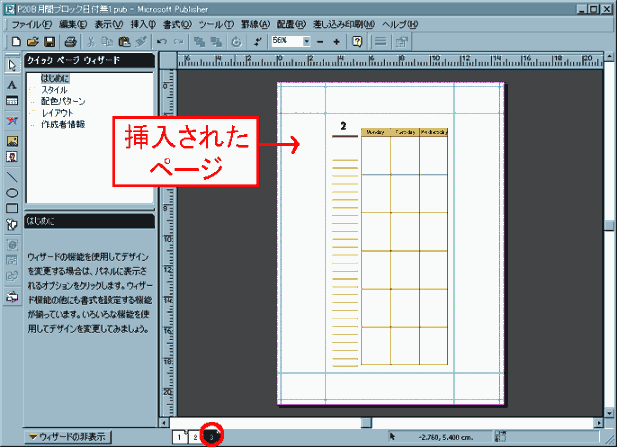The image size is (617, 447).
Task: Select スタイル in the wizard list
Action: tap(54, 90)
